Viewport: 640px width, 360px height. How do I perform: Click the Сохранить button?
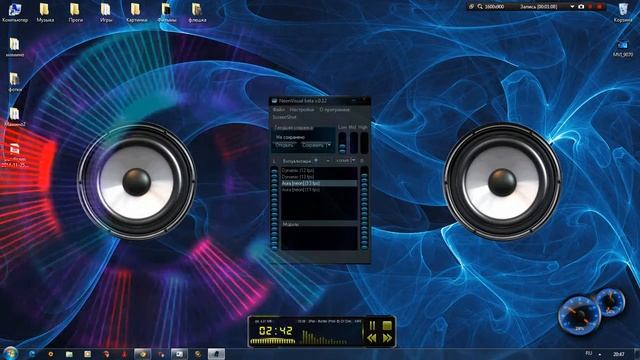313,145
